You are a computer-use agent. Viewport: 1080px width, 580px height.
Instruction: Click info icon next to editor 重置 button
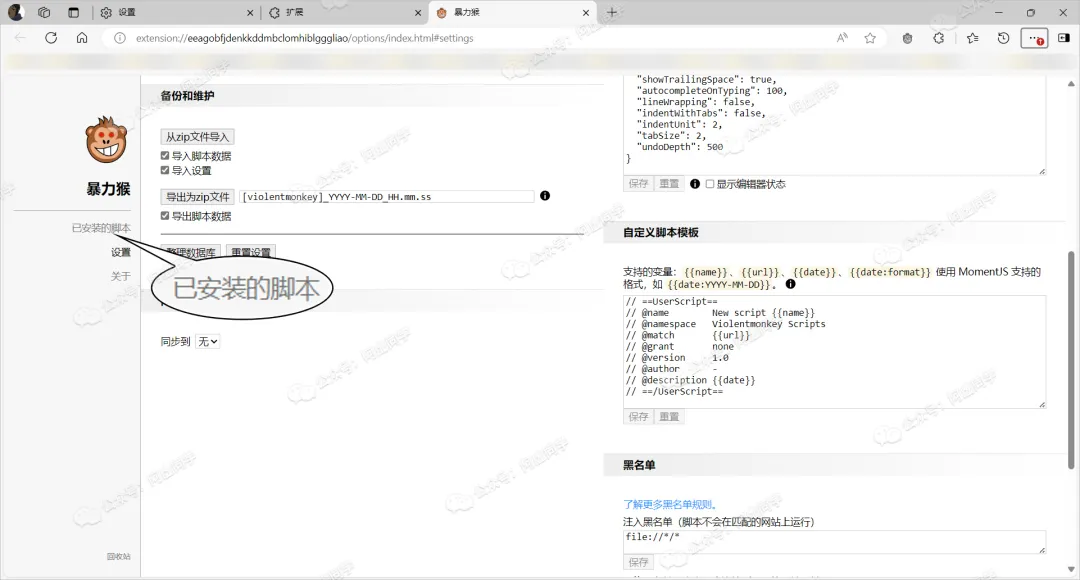click(x=695, y=184)
